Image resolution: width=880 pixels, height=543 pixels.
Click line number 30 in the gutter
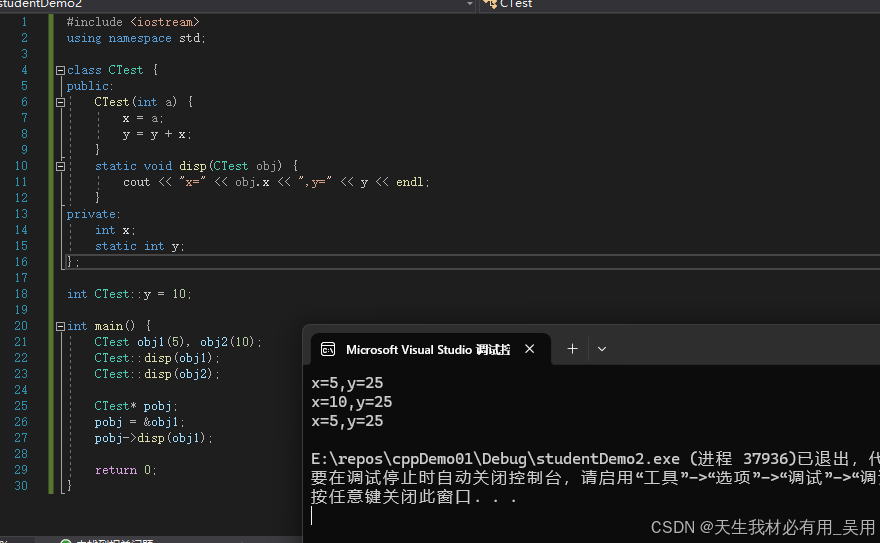pos(21,486)
